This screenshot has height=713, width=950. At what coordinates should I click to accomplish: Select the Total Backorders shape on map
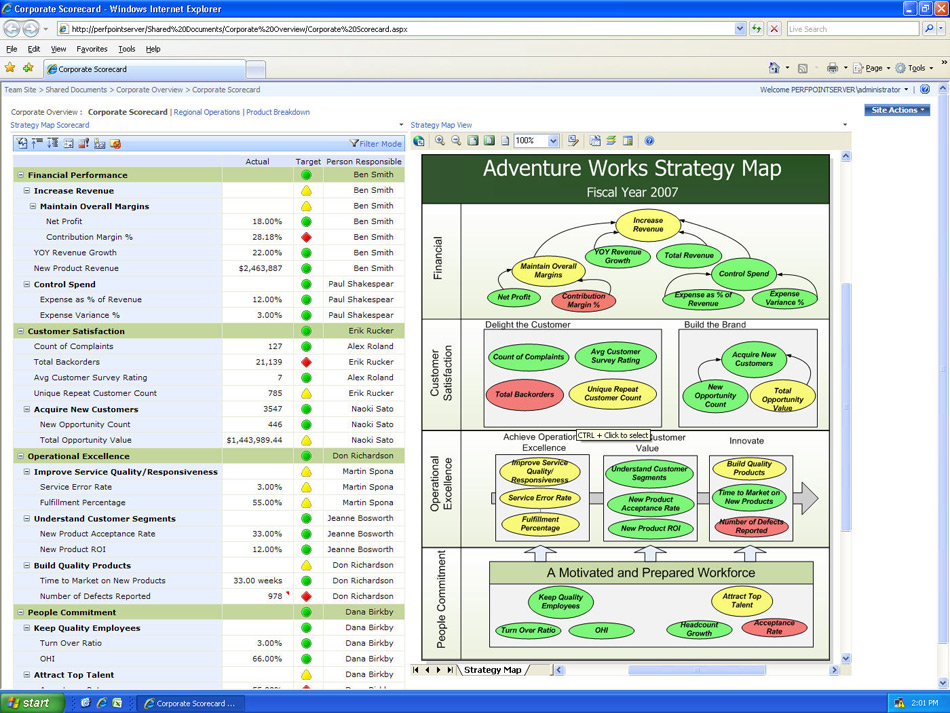click(525, 394)
